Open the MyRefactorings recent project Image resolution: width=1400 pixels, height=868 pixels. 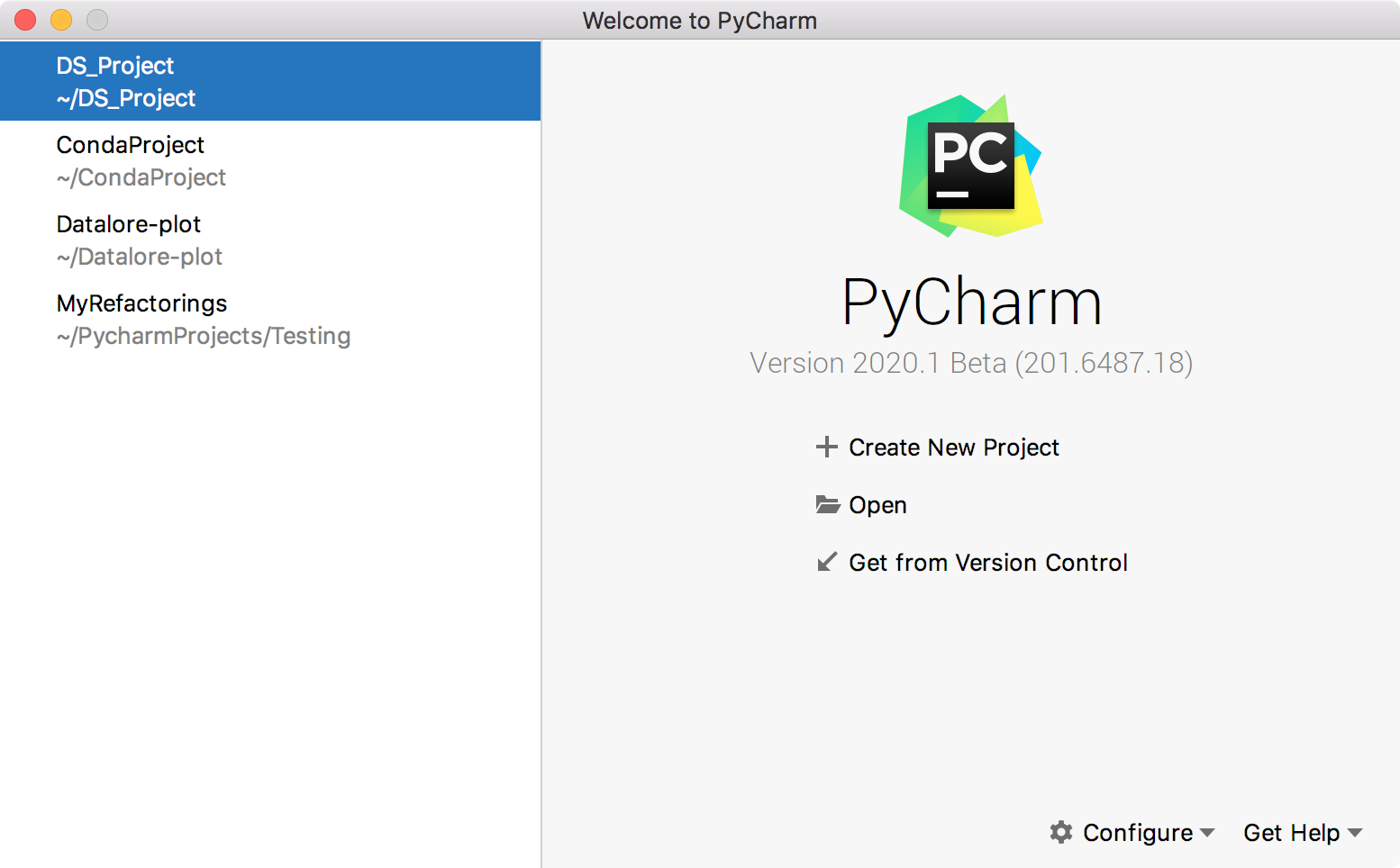pos(270,319)
